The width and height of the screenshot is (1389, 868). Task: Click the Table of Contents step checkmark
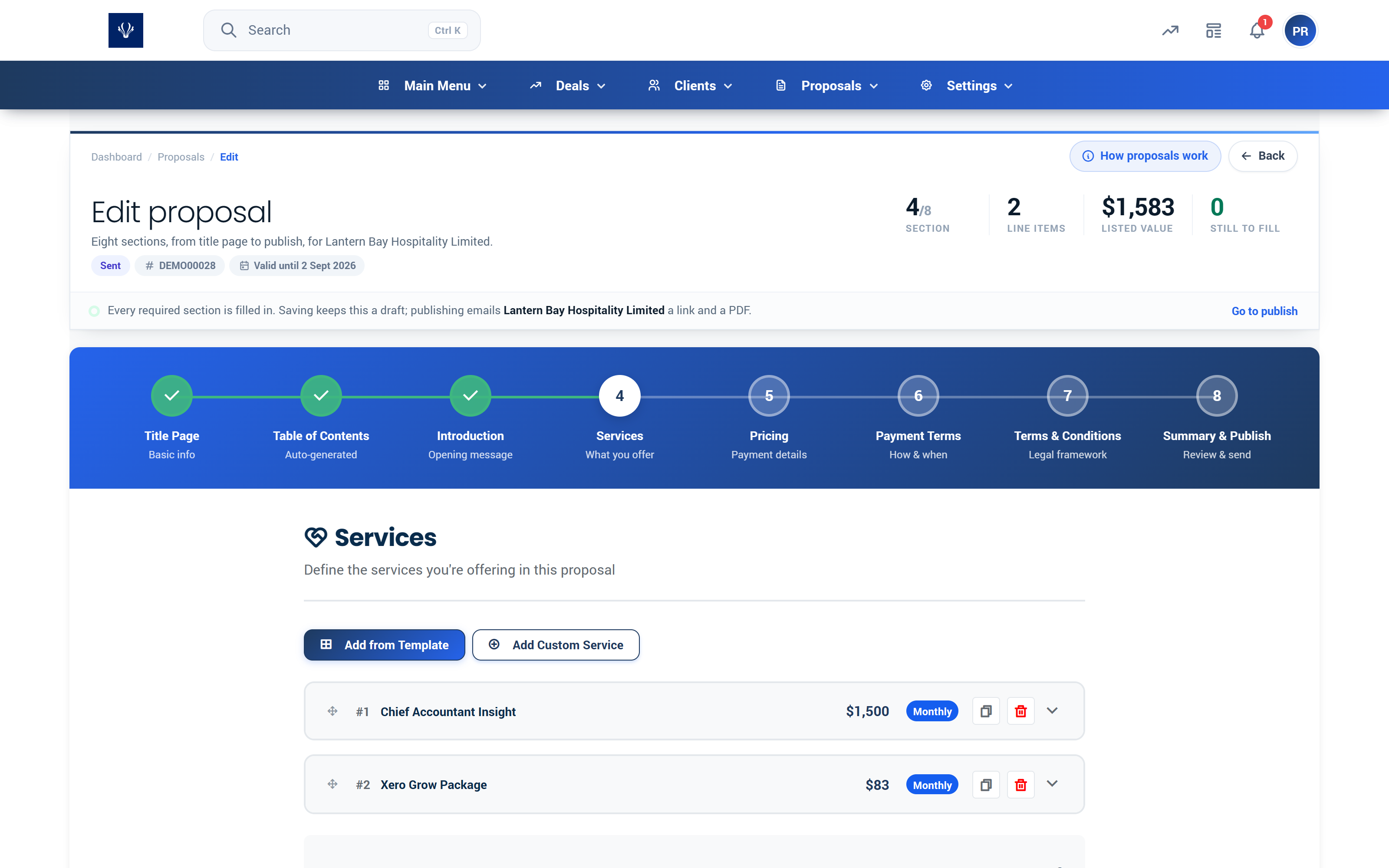pos(321,395)
